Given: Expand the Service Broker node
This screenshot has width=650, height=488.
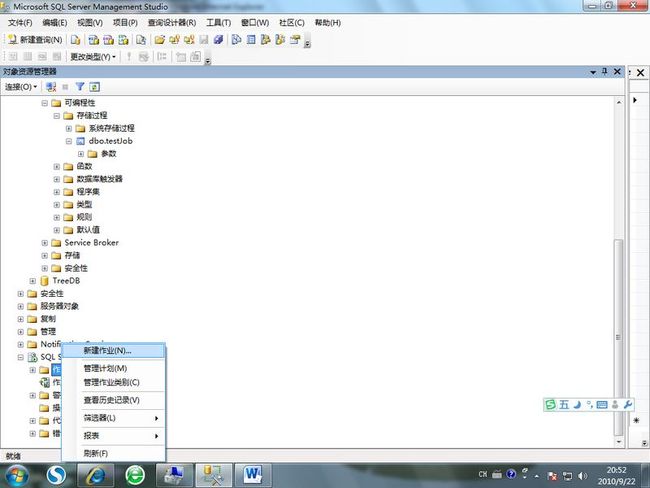Looking at the screenshot, I should point(45,243).
